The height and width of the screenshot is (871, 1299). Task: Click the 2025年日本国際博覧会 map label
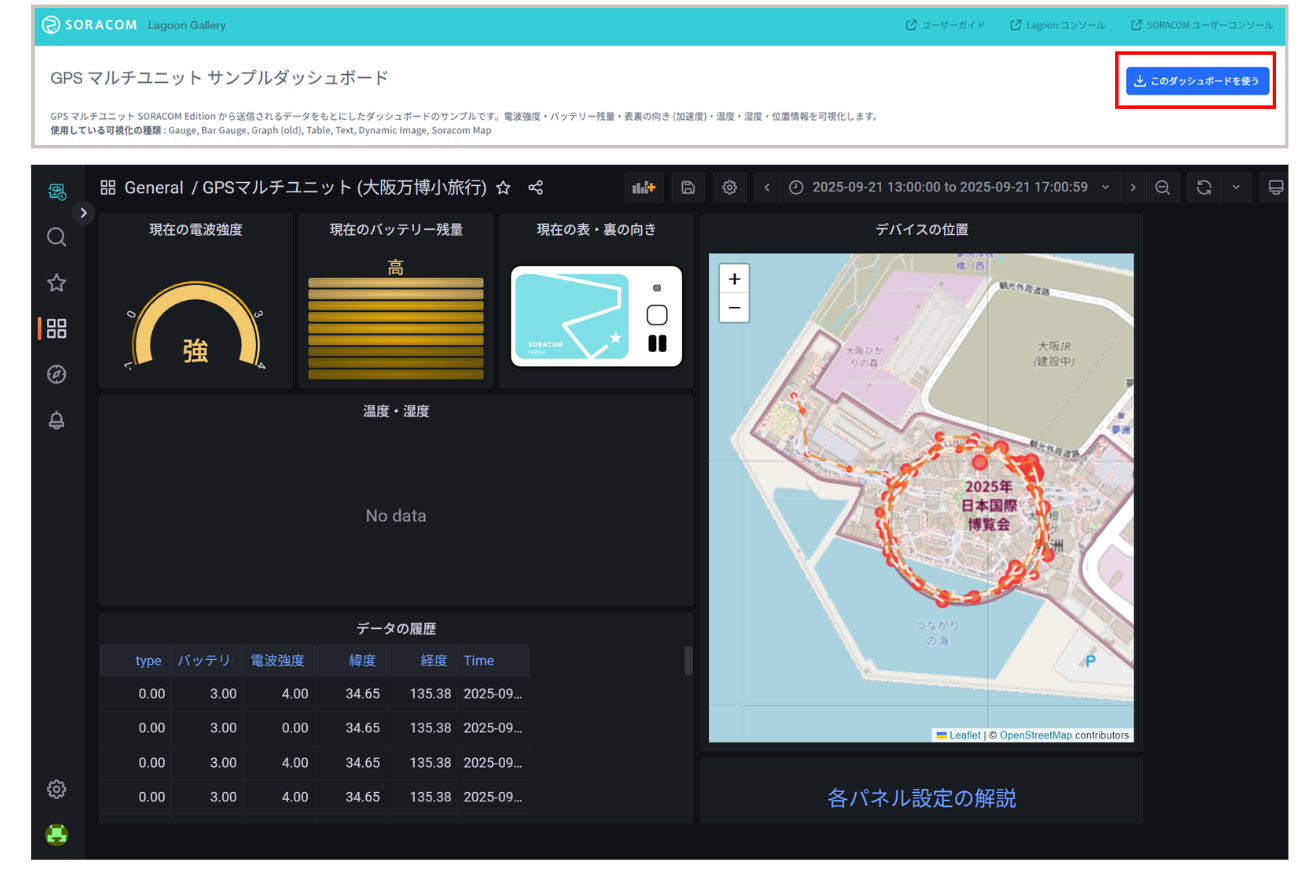click(x=988, y=504)
